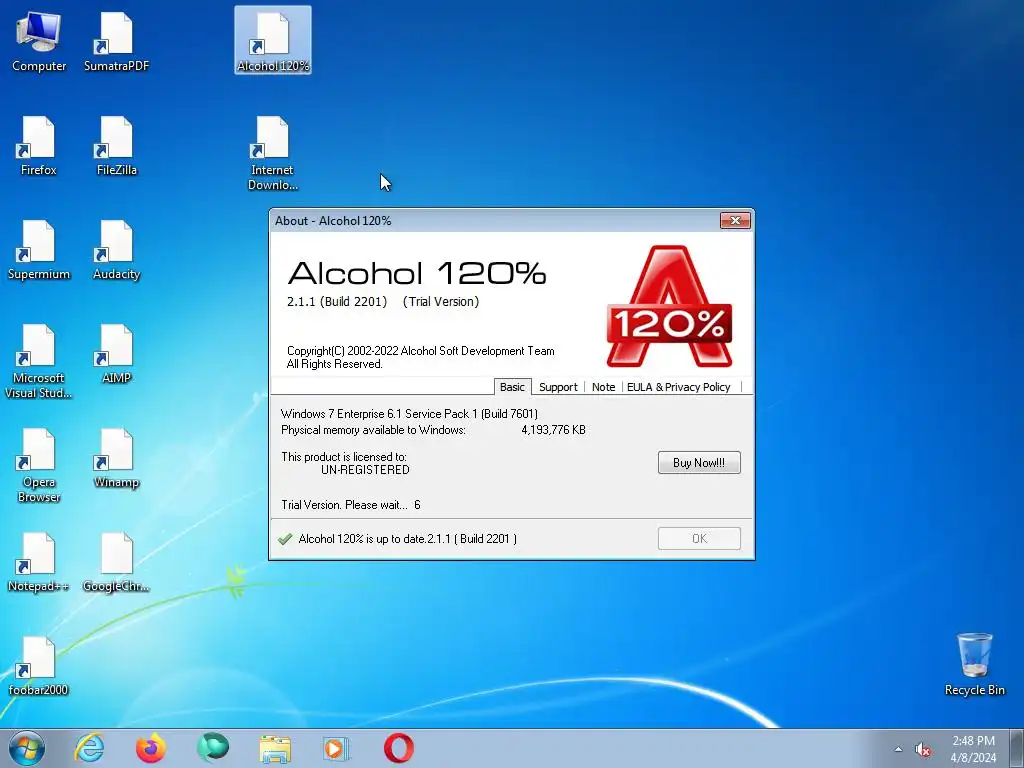Select the Microsoft Visual Studio shortcut
Image resolution: width=1024 pixels, height=768 pixels.
pos(39,362)
